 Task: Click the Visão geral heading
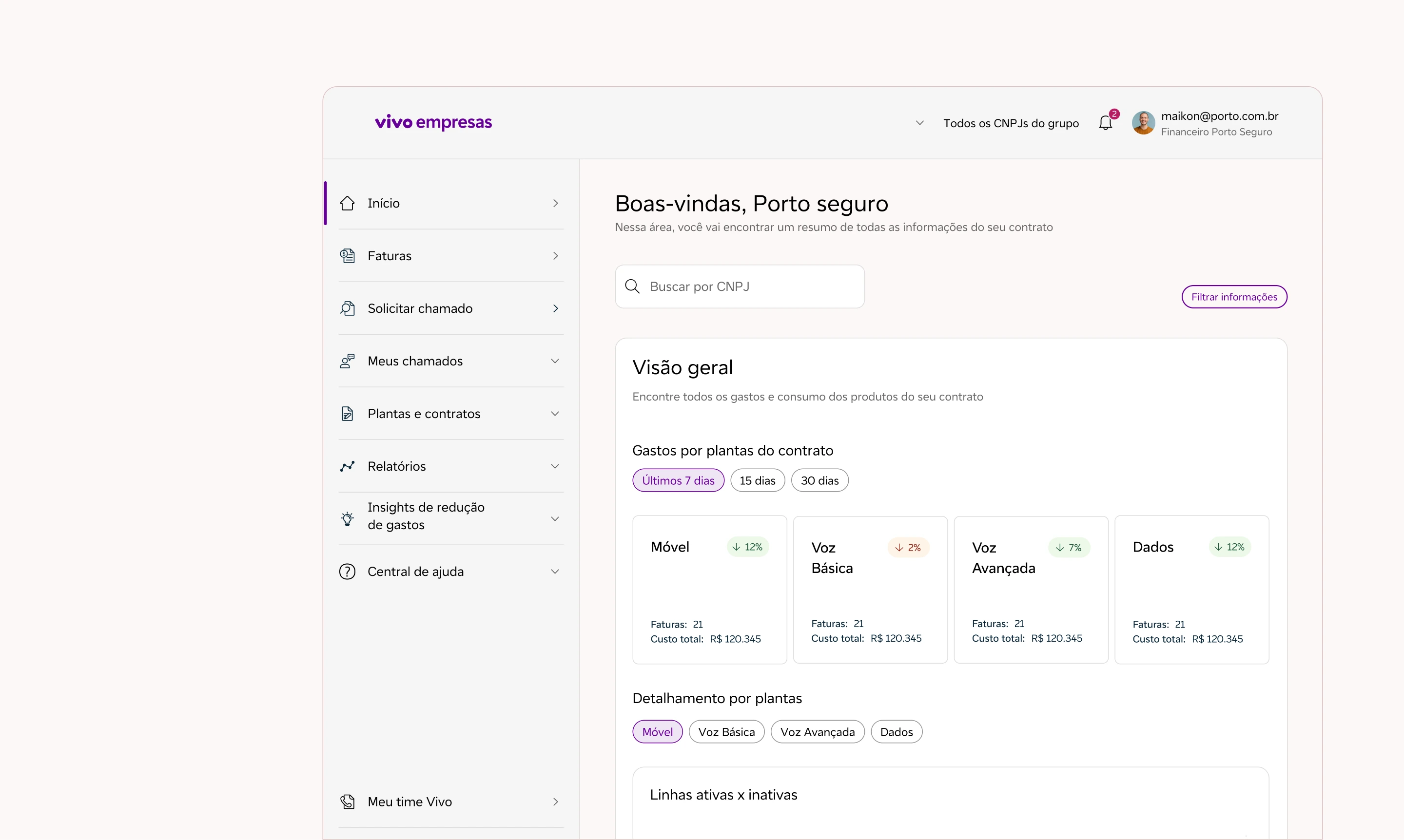click(x=682, y=368)
